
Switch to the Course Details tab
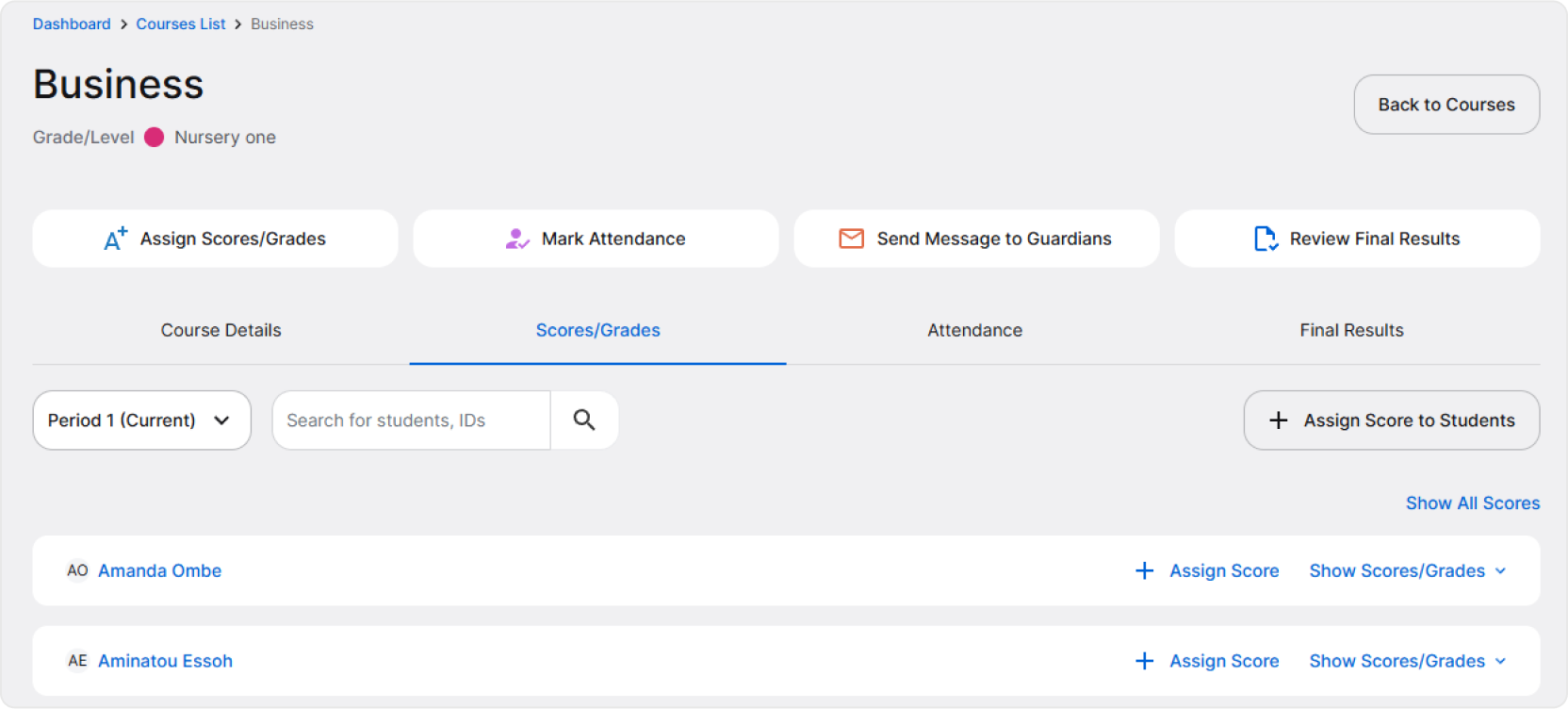[220, 331]
